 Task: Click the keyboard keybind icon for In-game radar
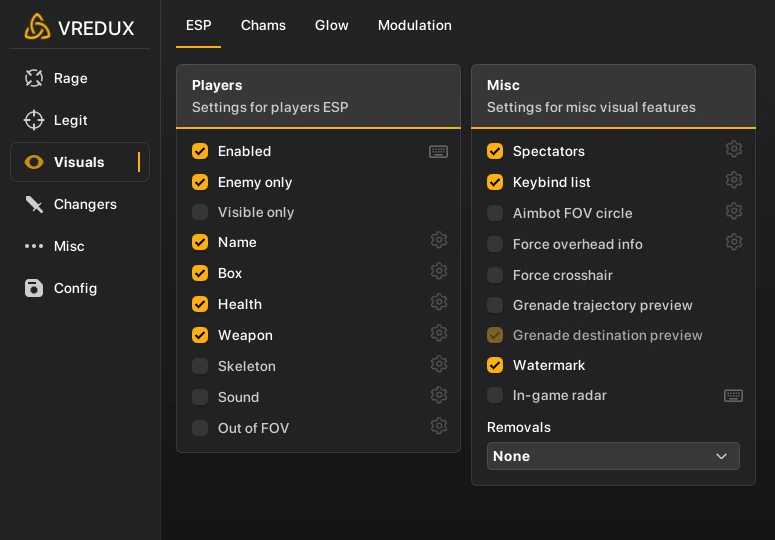pyautogui.click(x=733, y=395)
